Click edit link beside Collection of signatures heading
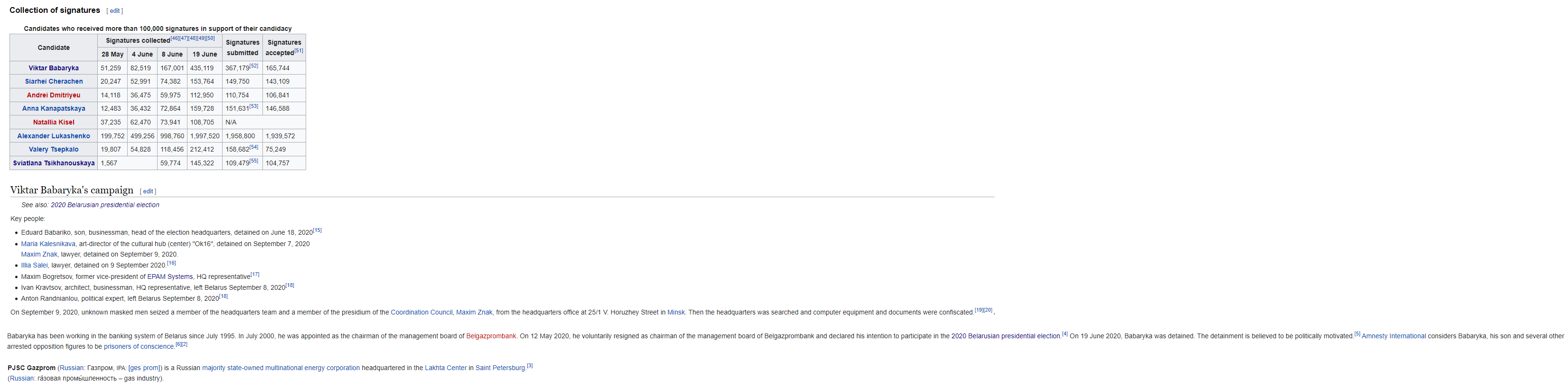 point(114,11)
